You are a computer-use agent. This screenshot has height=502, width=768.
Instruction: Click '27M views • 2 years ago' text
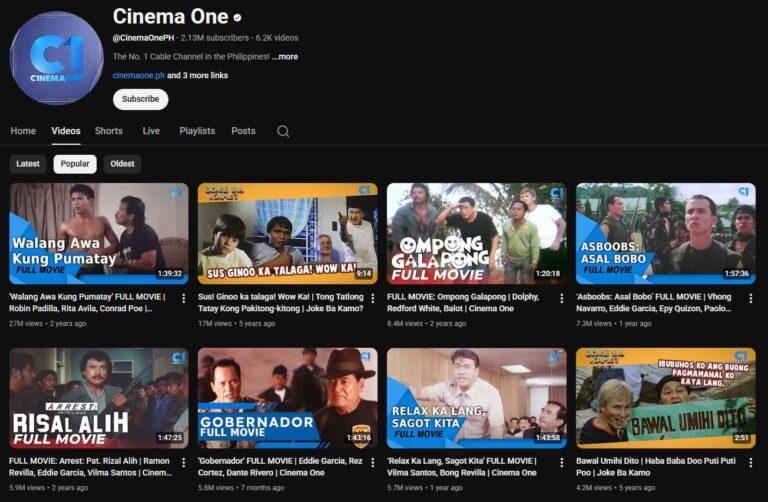pos(48,324)
